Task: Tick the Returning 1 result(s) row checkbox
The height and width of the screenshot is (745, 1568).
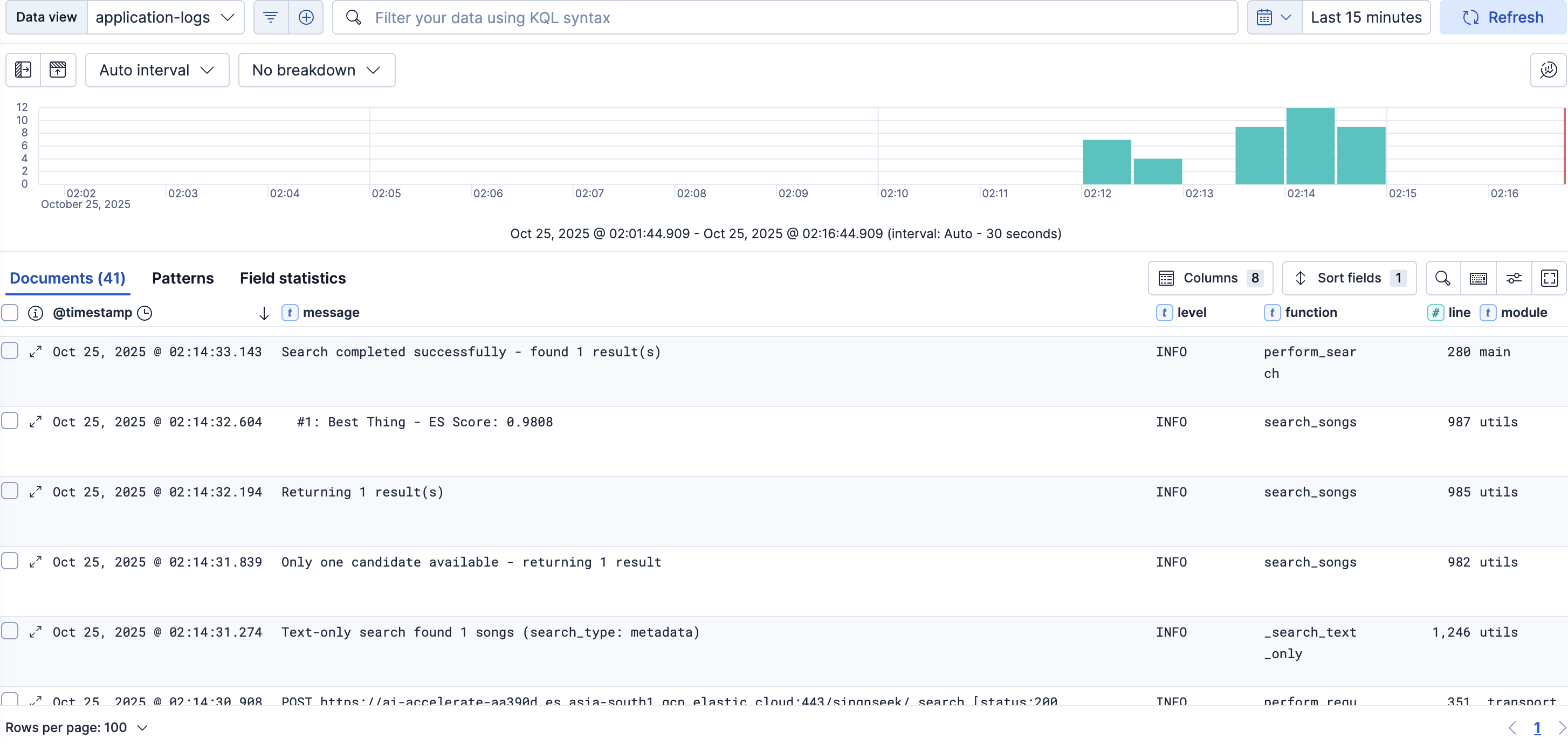Action: 10,491
